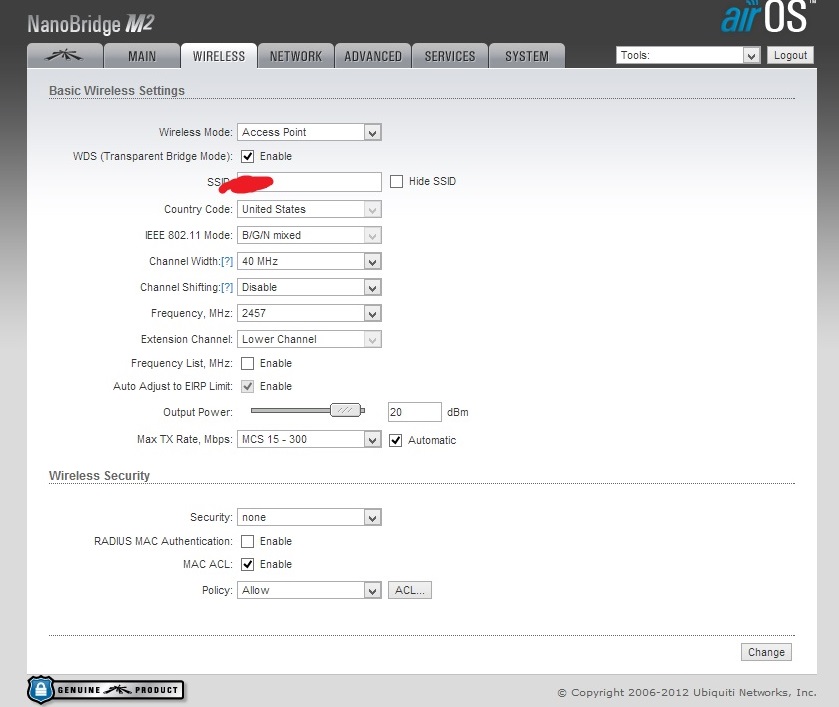Open the IEEE 802.11 Mode dropdown
Viewport: 839px width, 707px height.
pyautogui.click(x=309, y=235)
